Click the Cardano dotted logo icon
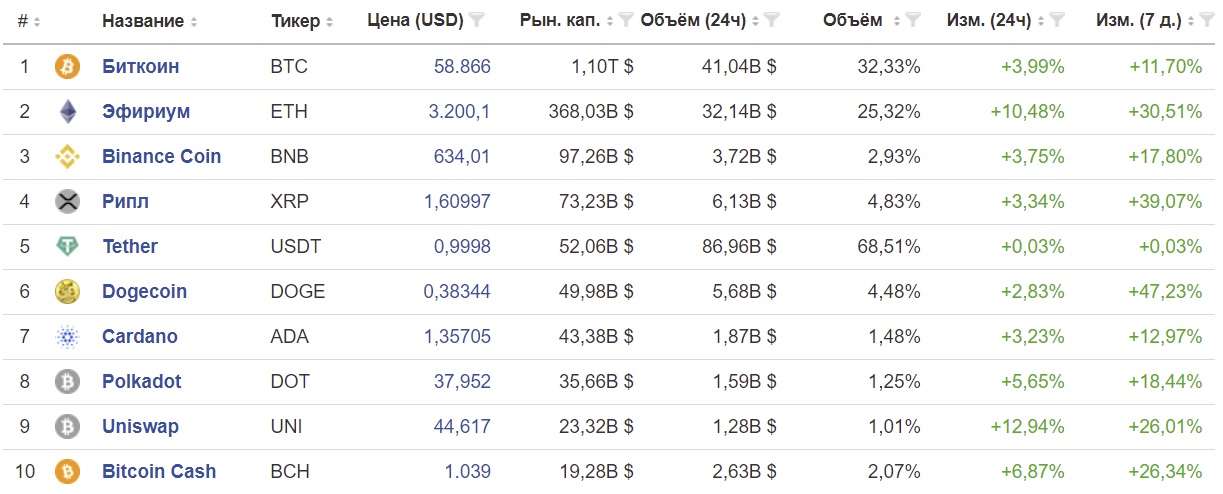The image size is (1223, 494). pyautogui.click(x=67, y=337)
